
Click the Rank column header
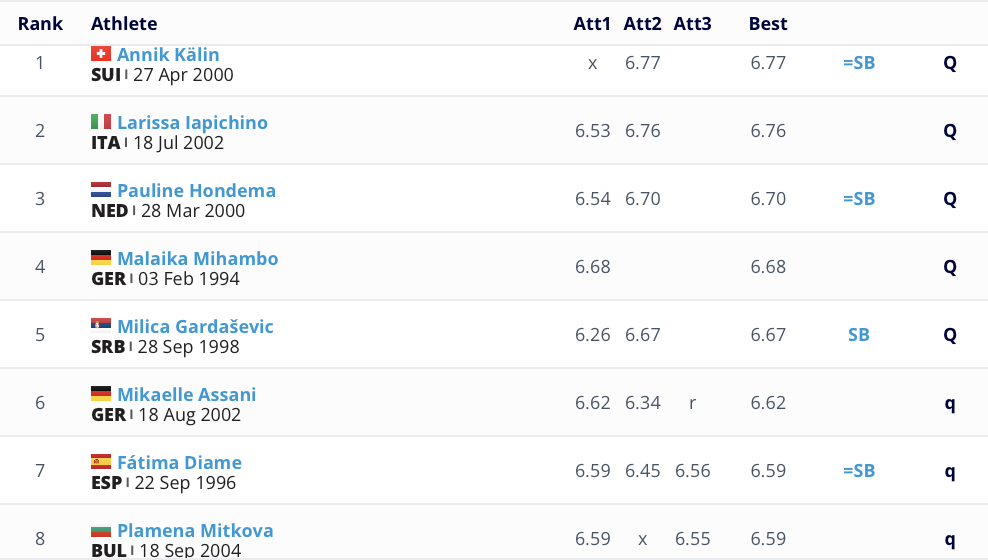point(40,24)
